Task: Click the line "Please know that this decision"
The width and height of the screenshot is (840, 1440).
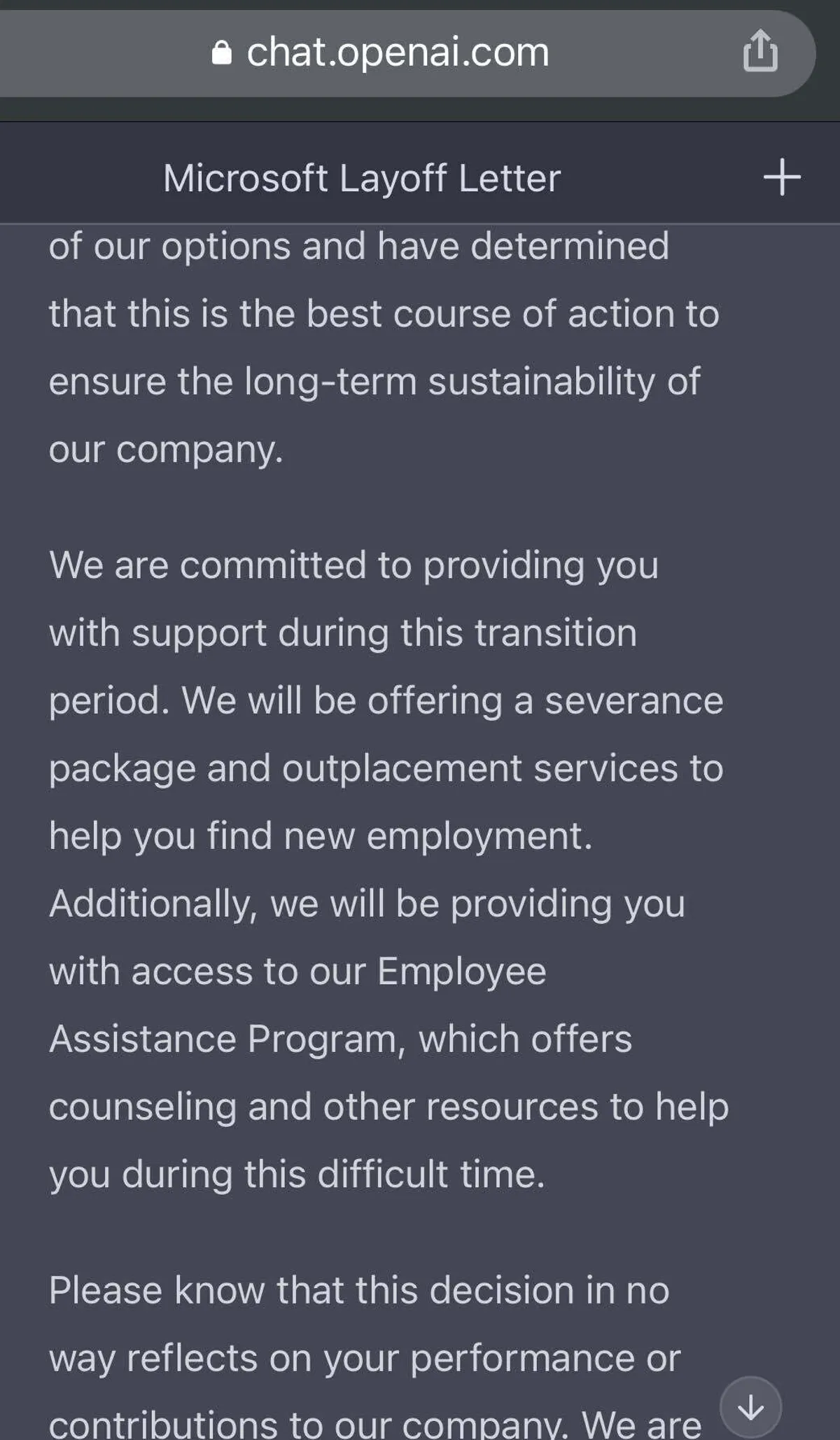Action: click(358, 1290)
